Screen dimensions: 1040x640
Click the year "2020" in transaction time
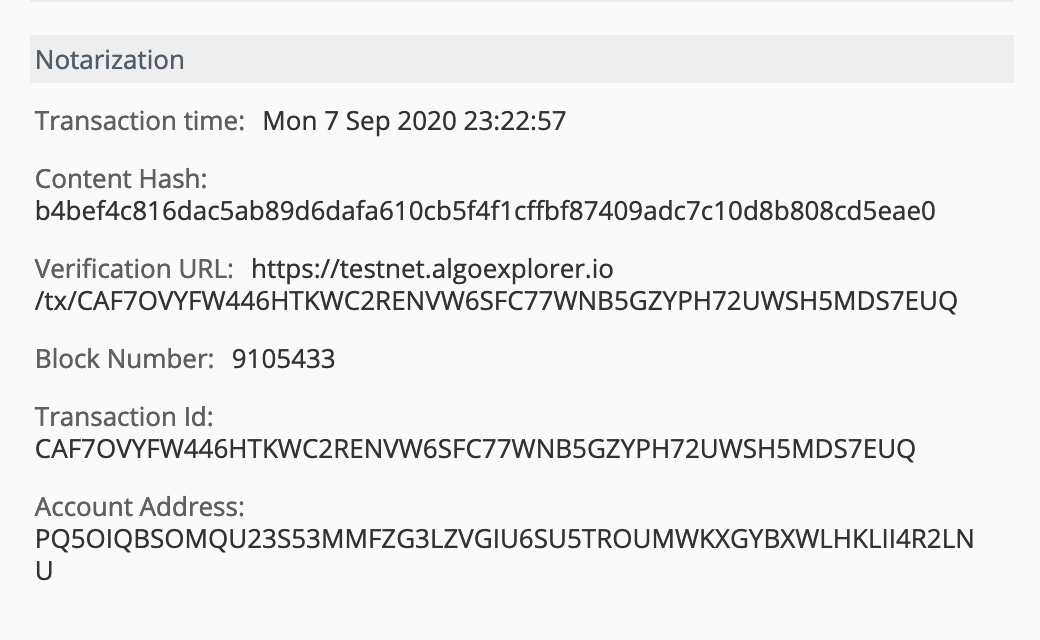[427, 121]
